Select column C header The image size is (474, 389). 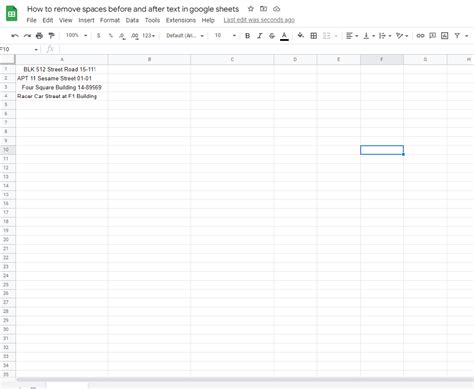(x=232, y=60)
